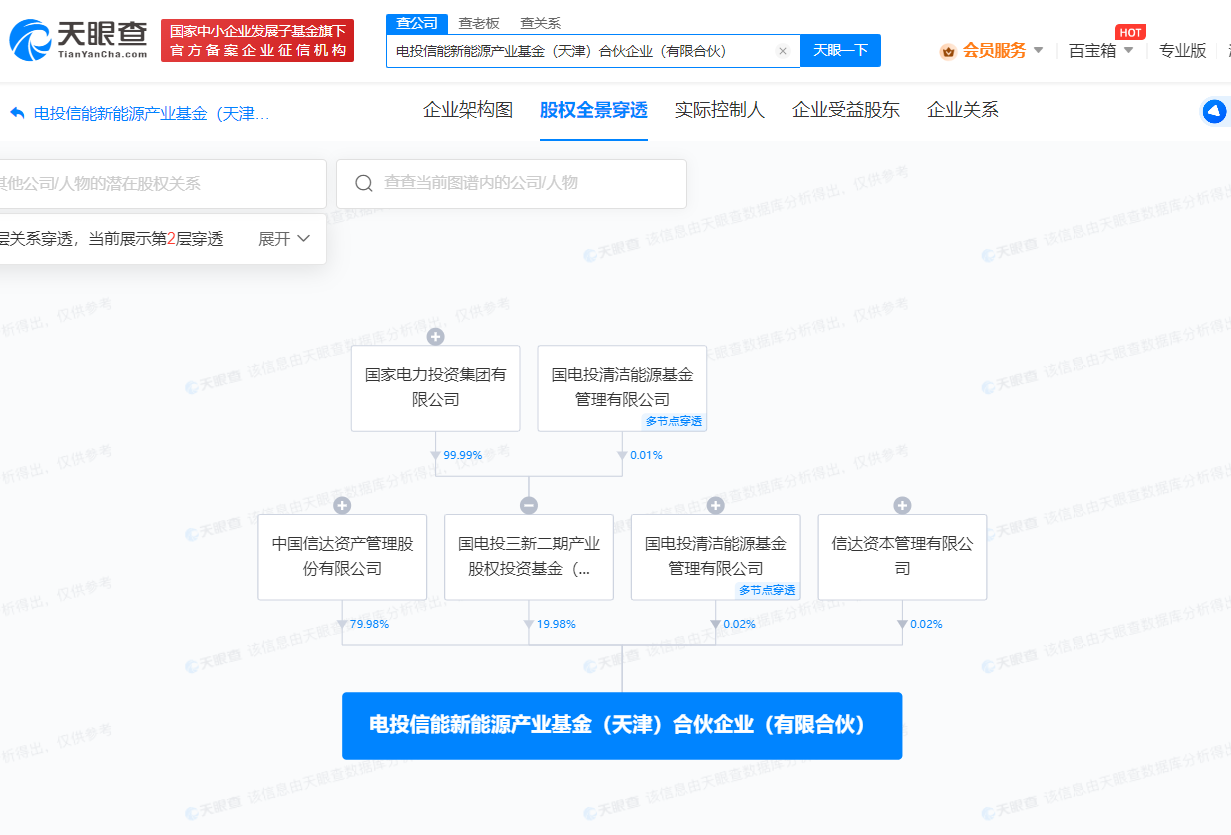Select the 信达资本管理有限公司 node

pyautogui.click(x=902, y=557)
